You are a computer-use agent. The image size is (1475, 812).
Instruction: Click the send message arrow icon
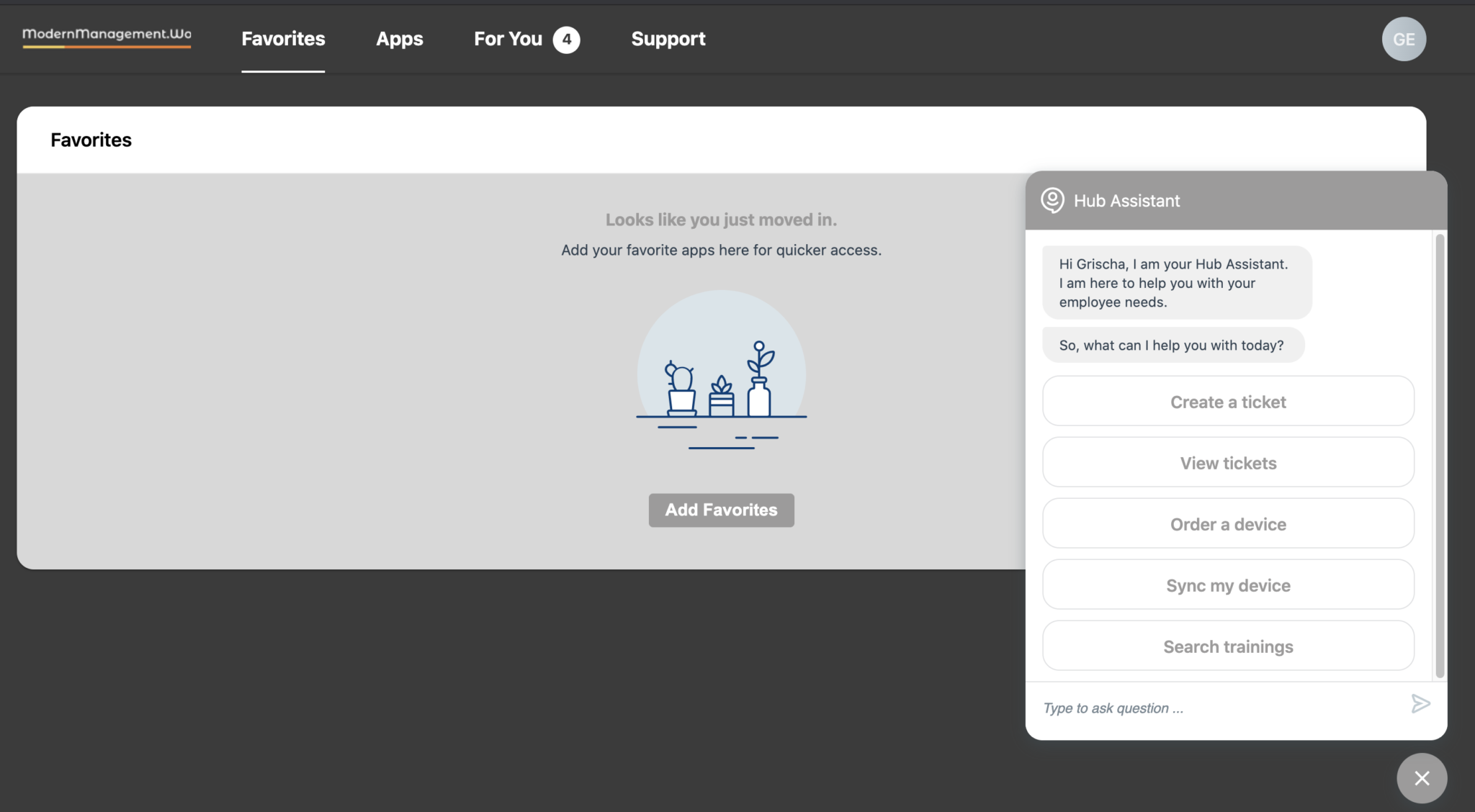(x=1421, y=704)
